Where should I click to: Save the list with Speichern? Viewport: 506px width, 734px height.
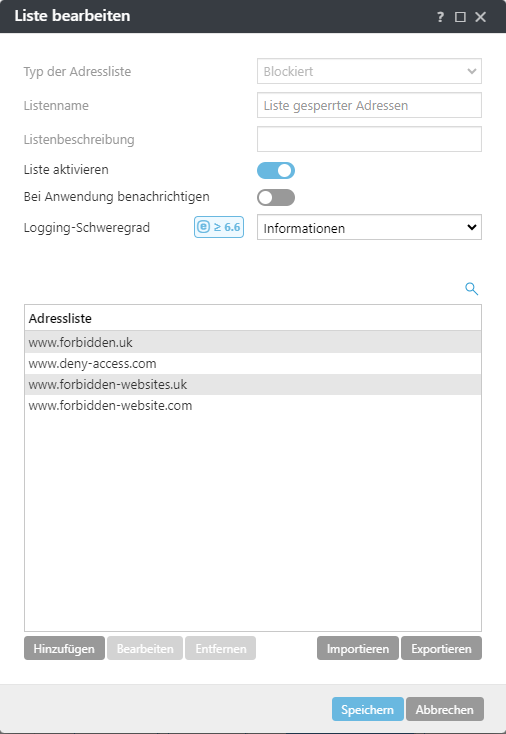pyautogui.click(x=367, y=709)
